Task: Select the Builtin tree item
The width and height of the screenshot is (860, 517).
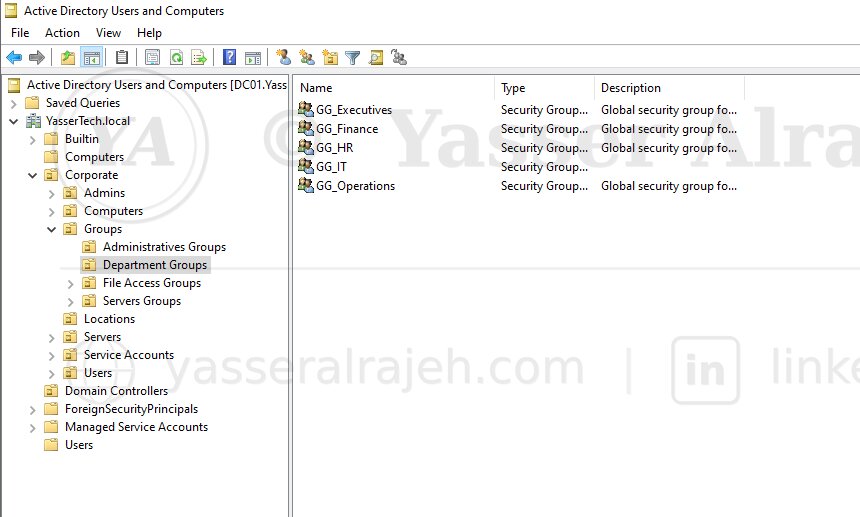Action: [x=81, y=139]
